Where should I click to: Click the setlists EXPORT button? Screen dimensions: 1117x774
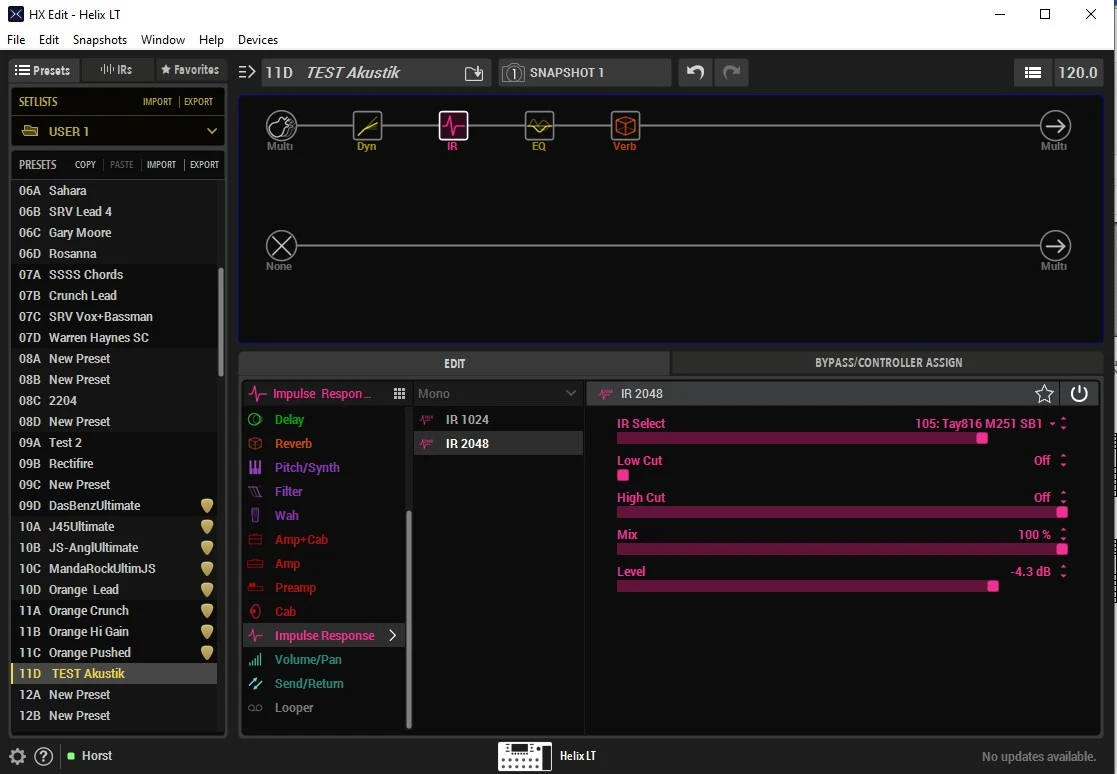pos(198,102)
